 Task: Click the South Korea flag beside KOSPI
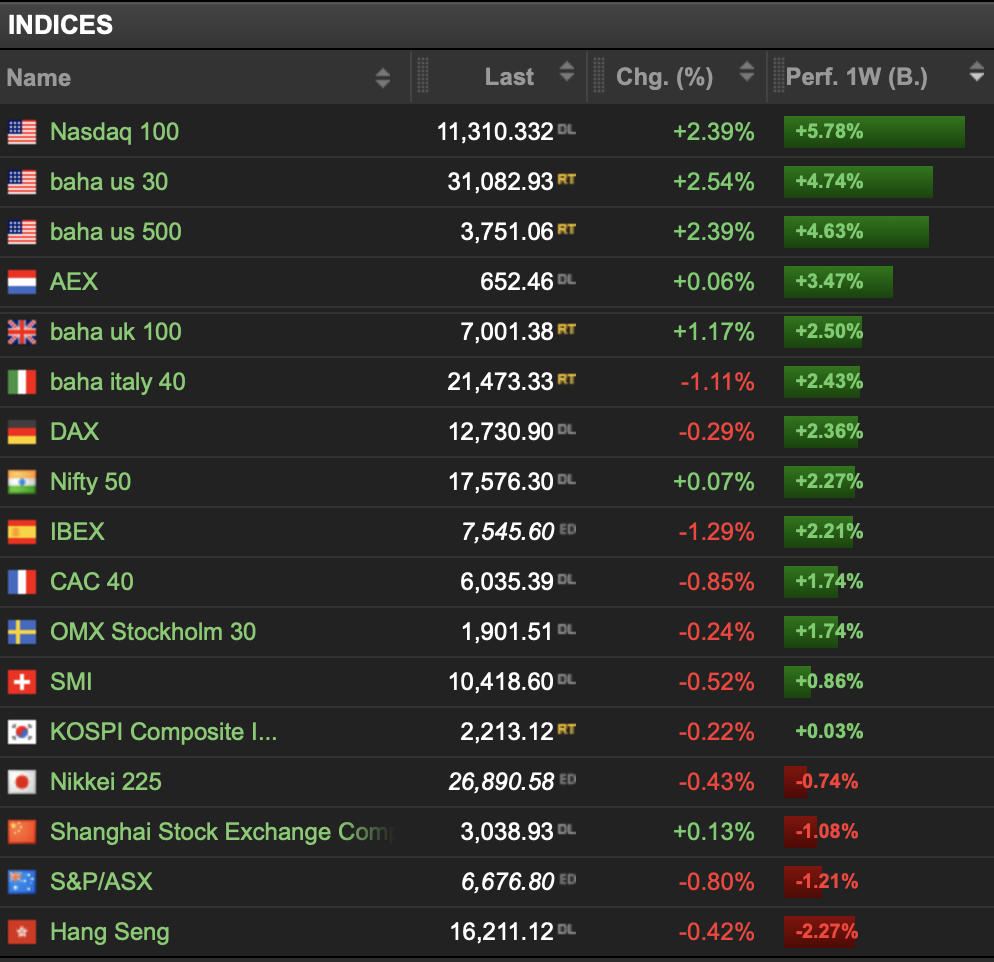22,732
